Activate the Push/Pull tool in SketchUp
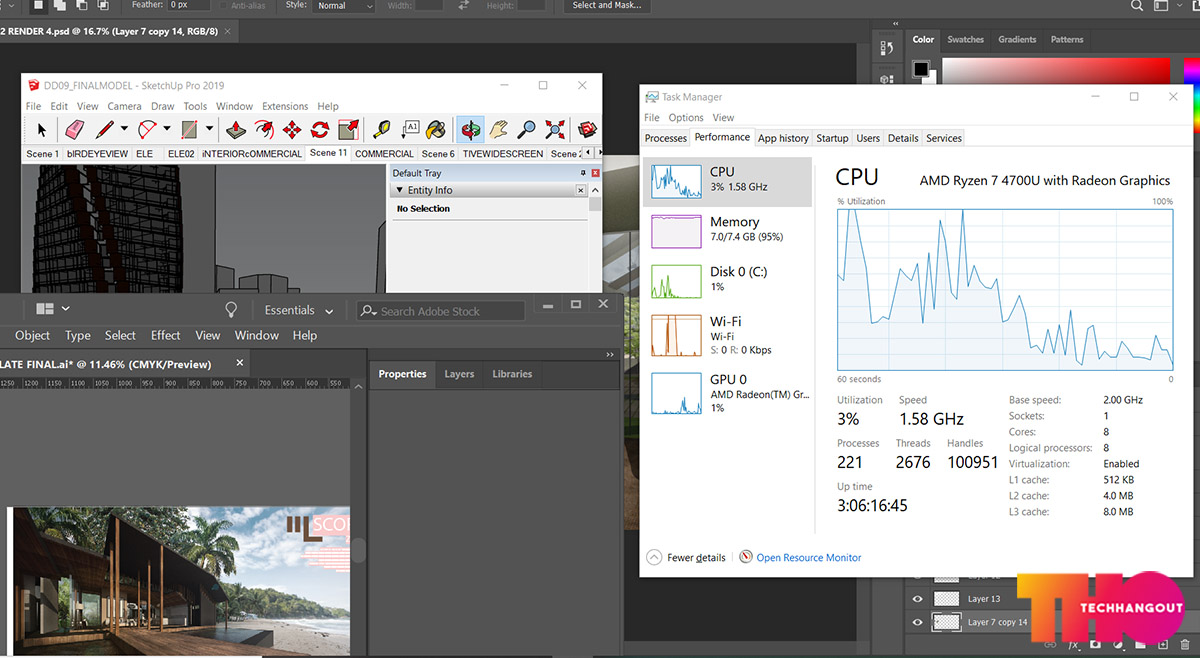1200x658 pixels. (x=235, y=129)
